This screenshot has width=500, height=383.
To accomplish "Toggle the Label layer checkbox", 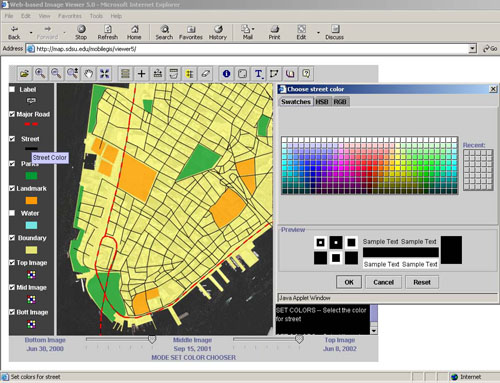I will pyautogui.click(x=12, y=89).
